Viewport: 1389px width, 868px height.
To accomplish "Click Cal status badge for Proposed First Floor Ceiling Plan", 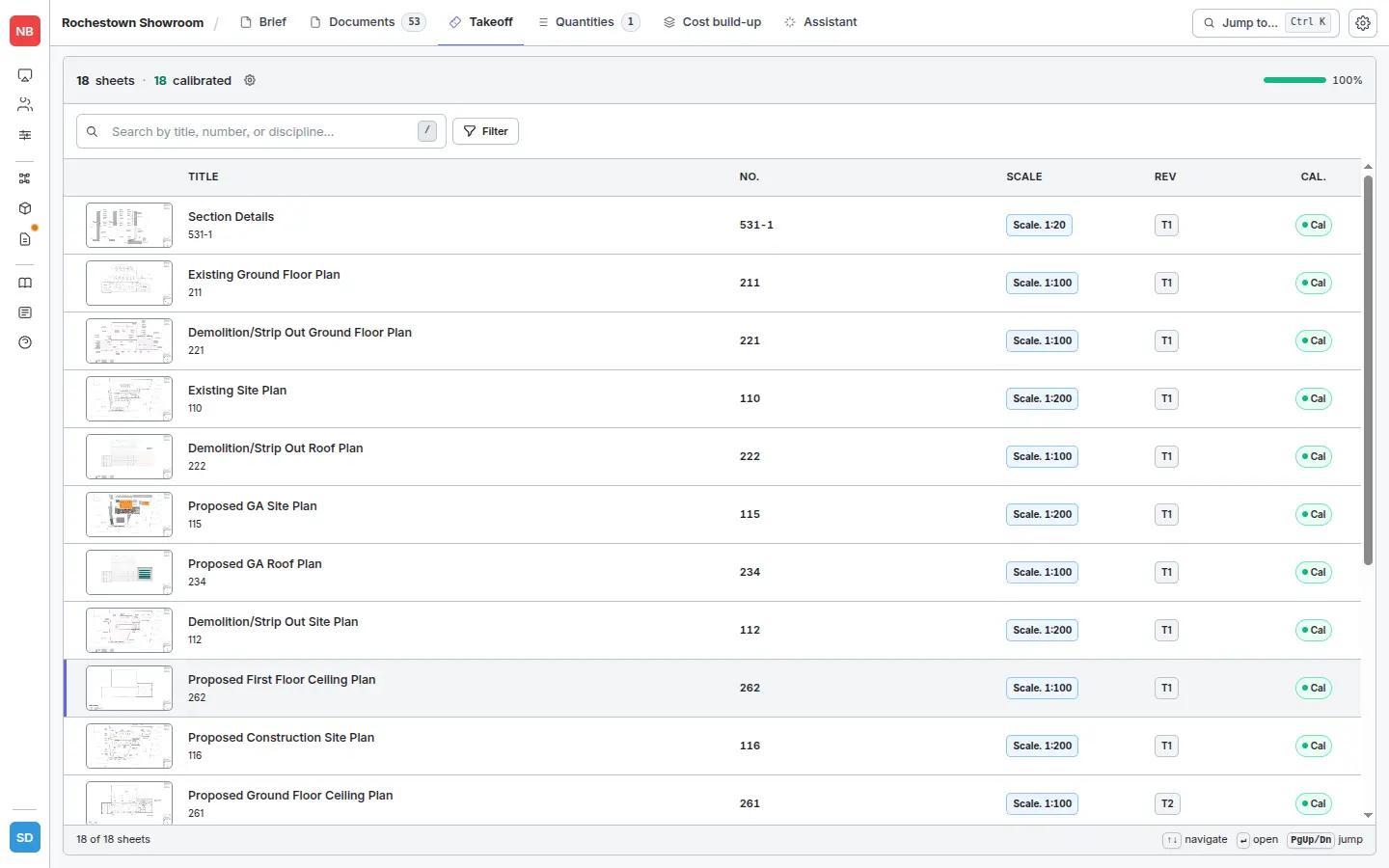I will (x=1313, y=688).
